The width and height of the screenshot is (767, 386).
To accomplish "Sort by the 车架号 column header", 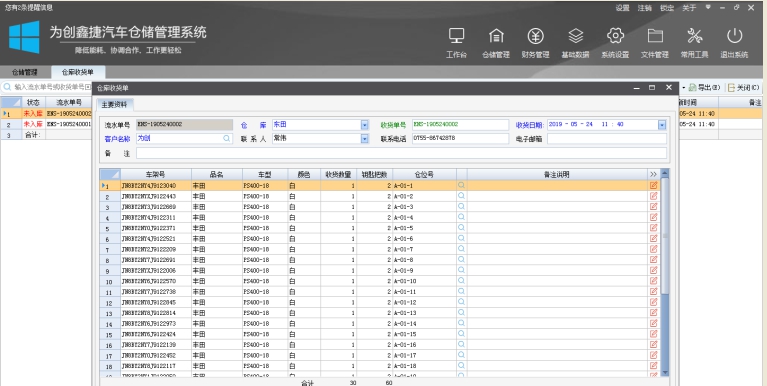I will click(156, 174).
